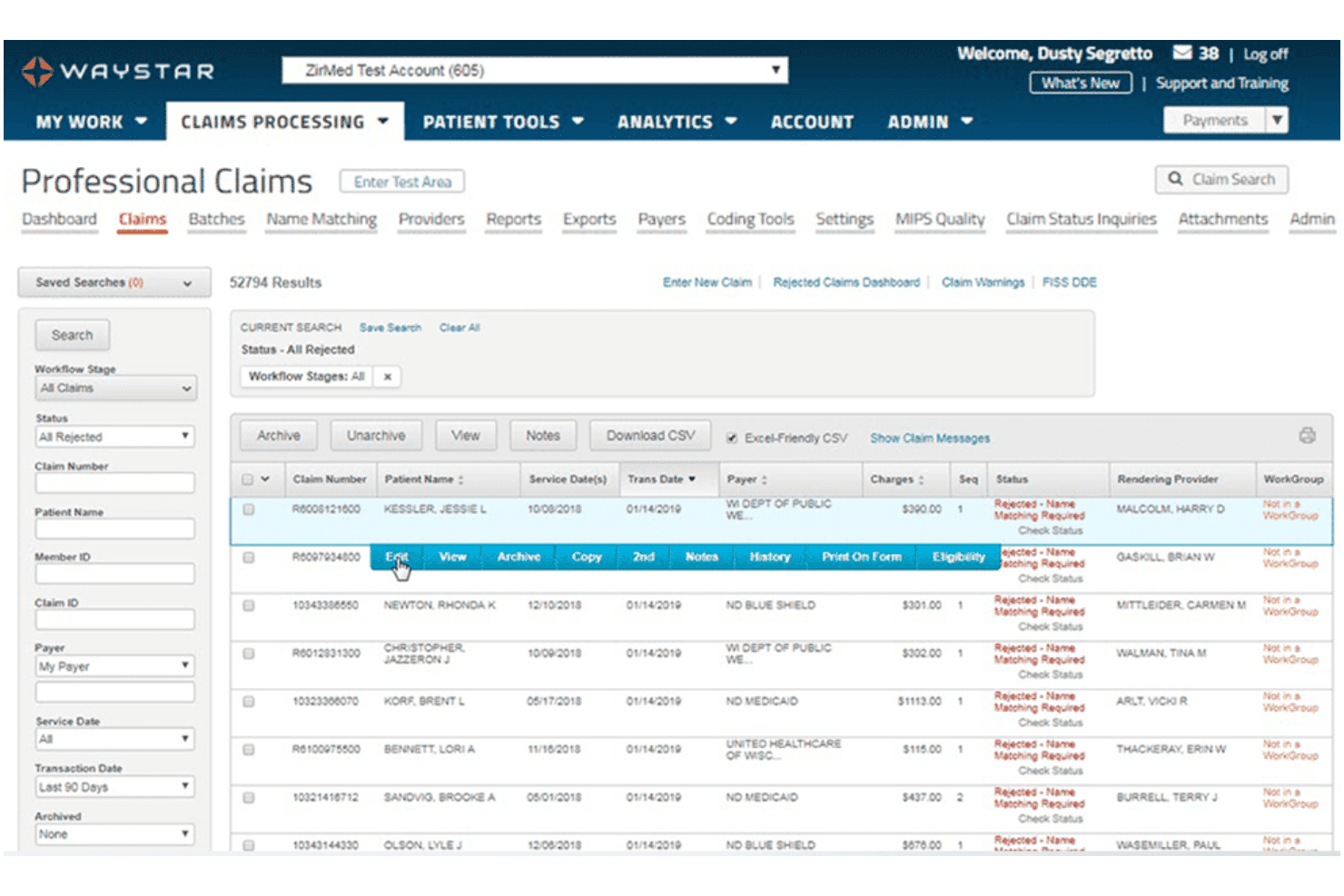This screenshot has width=1344, height=896.
Task: Click the print icon above the table
Action: pyautogui.click(x=1307, y=436)
